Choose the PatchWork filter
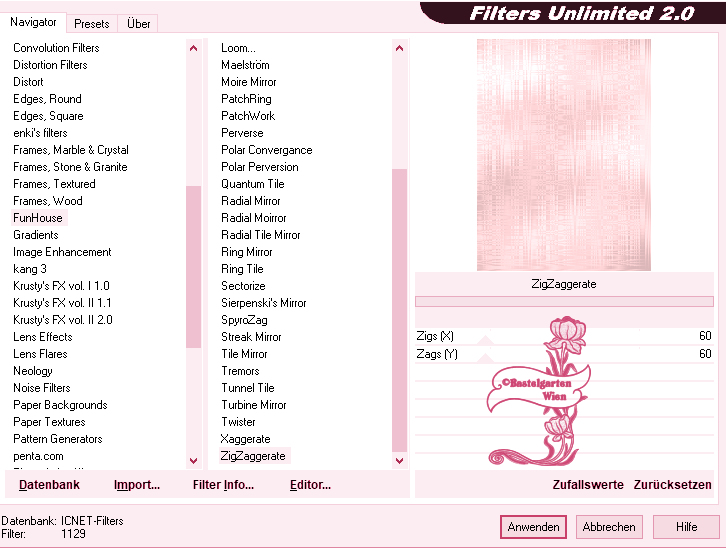The height and width of the screenshot is (548, 726). [x=248, y=116]
